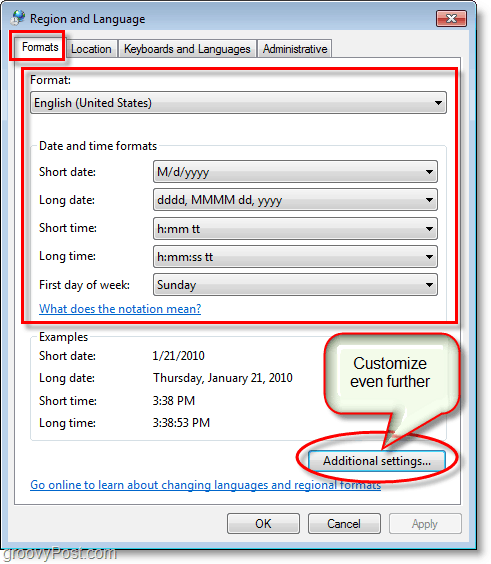
Task: Switch to the Formats tab
Action: point(40,47)
